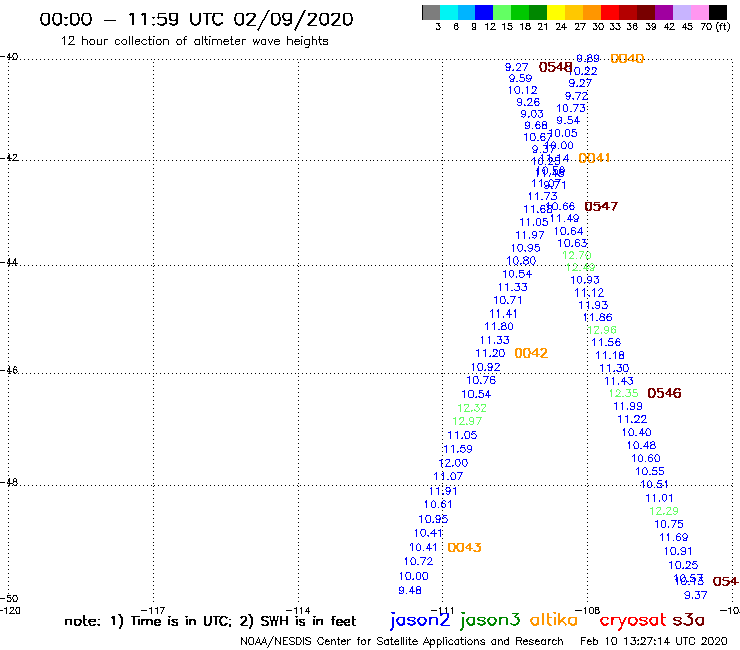
Task: Click the wave height value '10.48'
Action: 641,446
